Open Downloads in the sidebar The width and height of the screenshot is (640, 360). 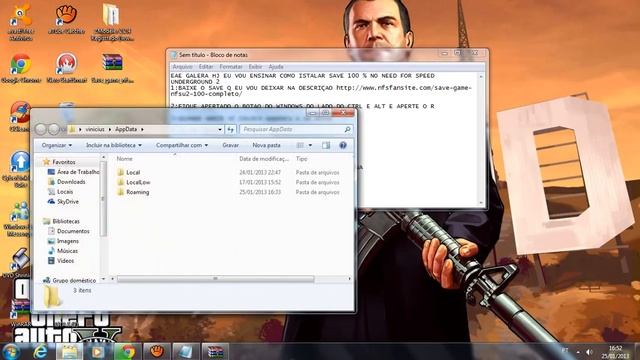pos(71,182)
